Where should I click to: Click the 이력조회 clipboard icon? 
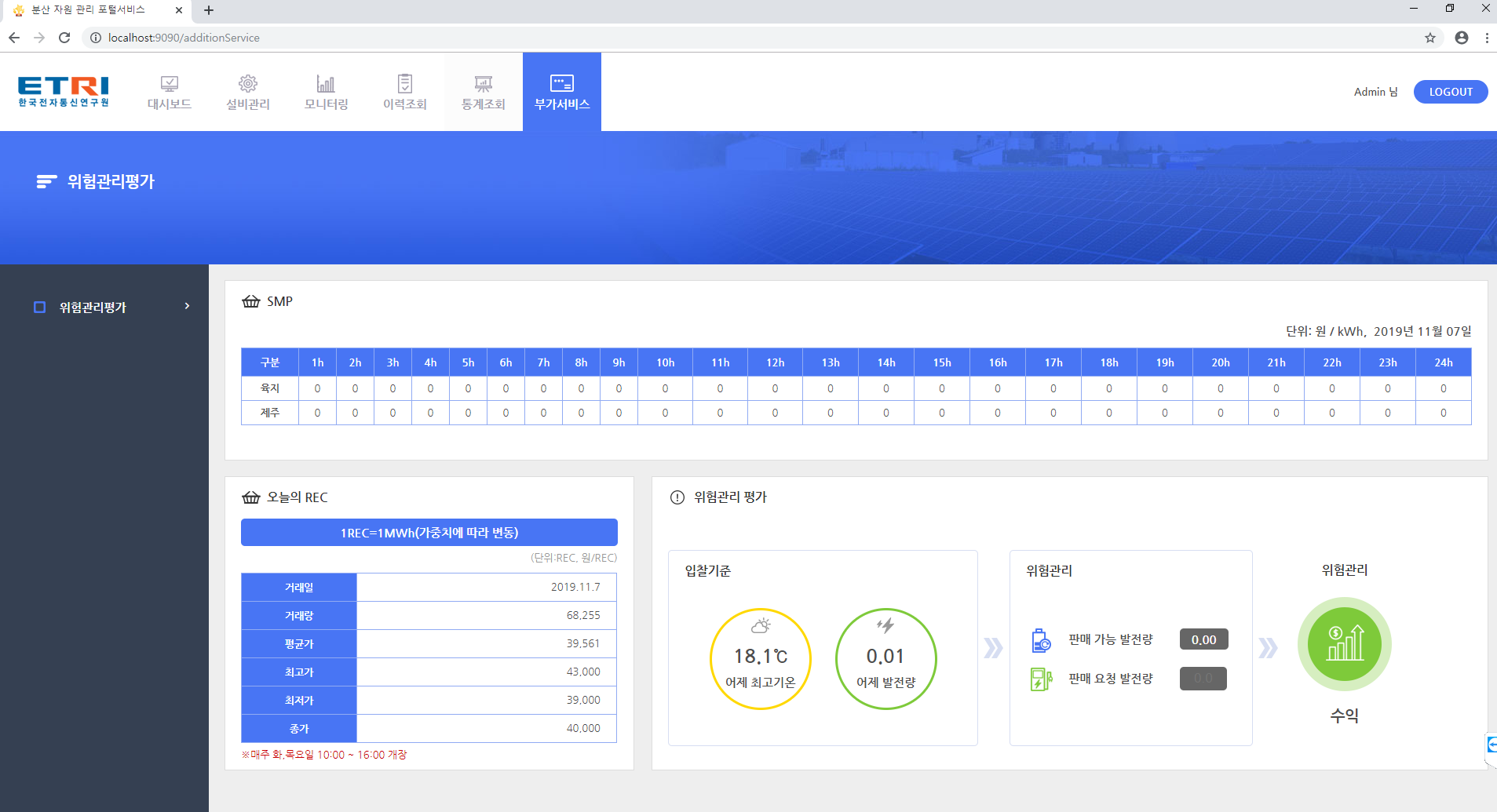point(405,83)
